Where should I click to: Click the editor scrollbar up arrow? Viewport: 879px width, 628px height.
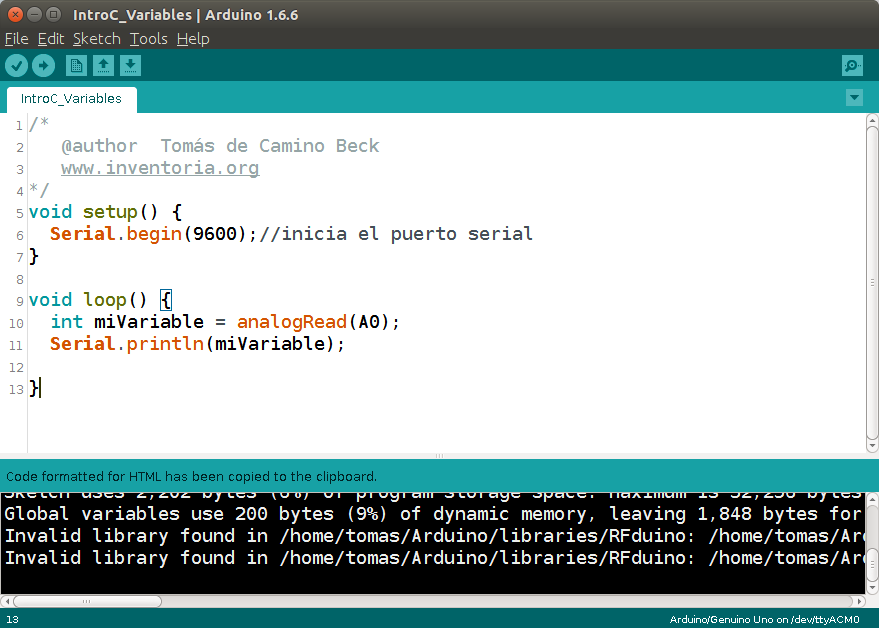coord(872,119)
